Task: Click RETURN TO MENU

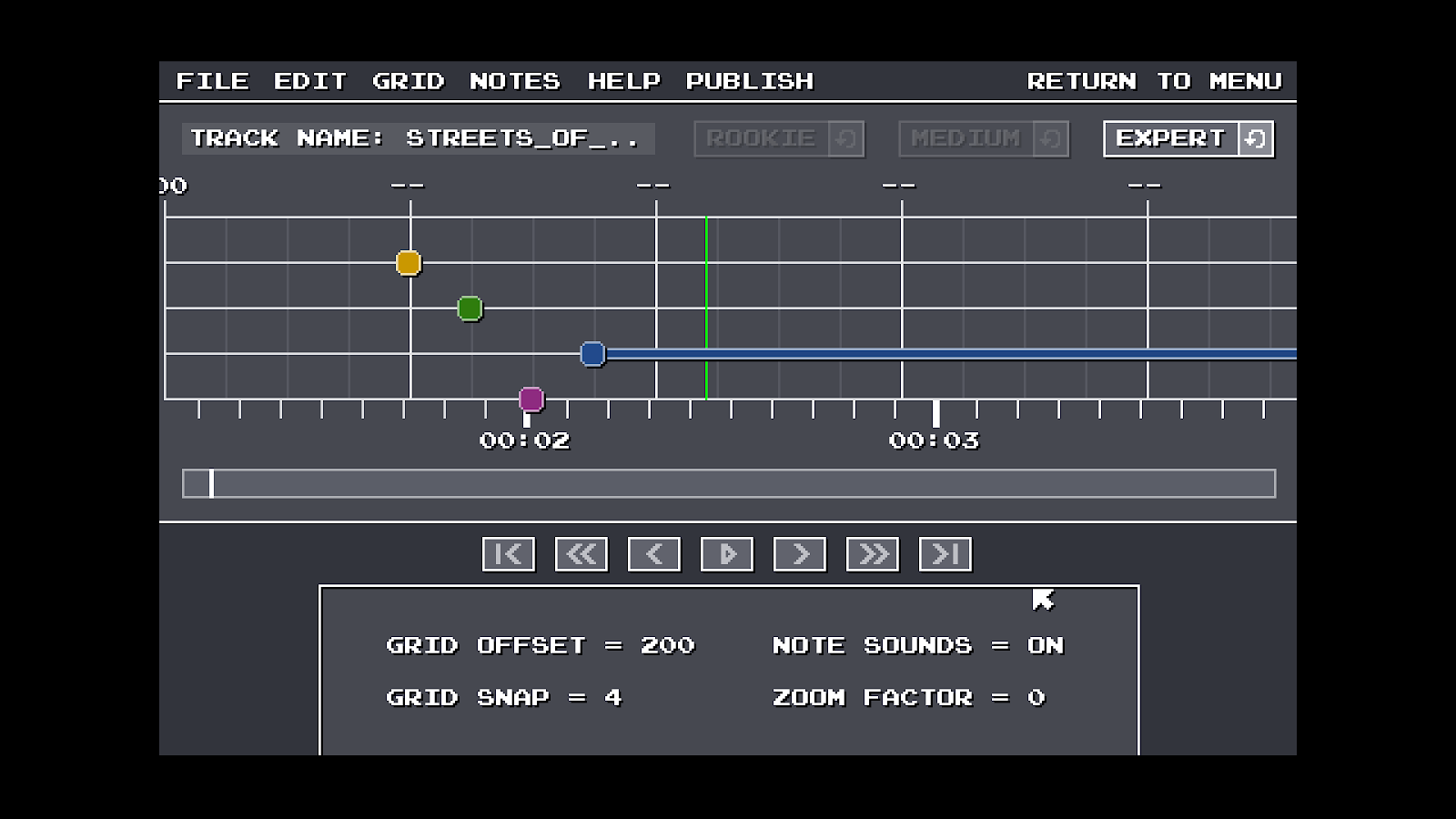Action: [x=1154, y=81]
